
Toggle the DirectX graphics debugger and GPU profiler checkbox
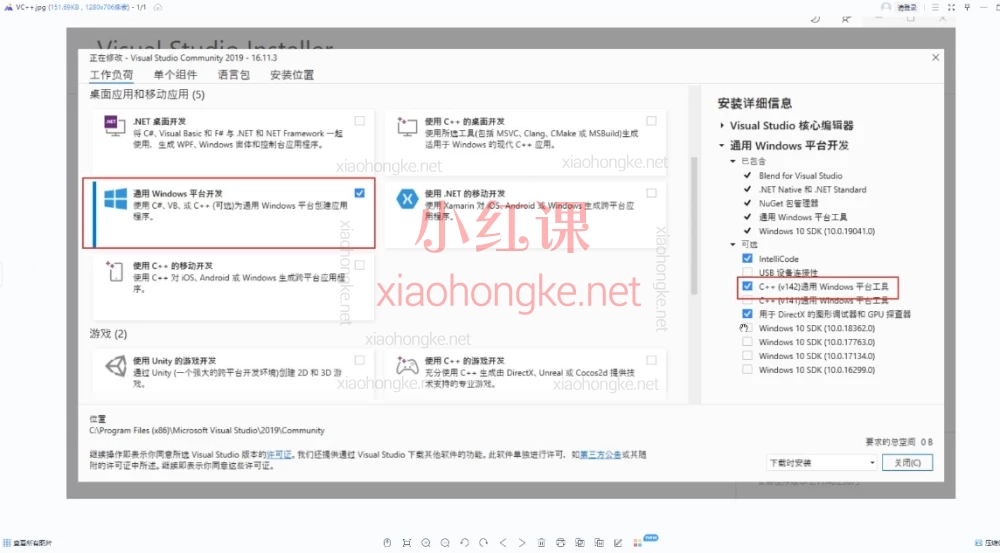[747, 314]
